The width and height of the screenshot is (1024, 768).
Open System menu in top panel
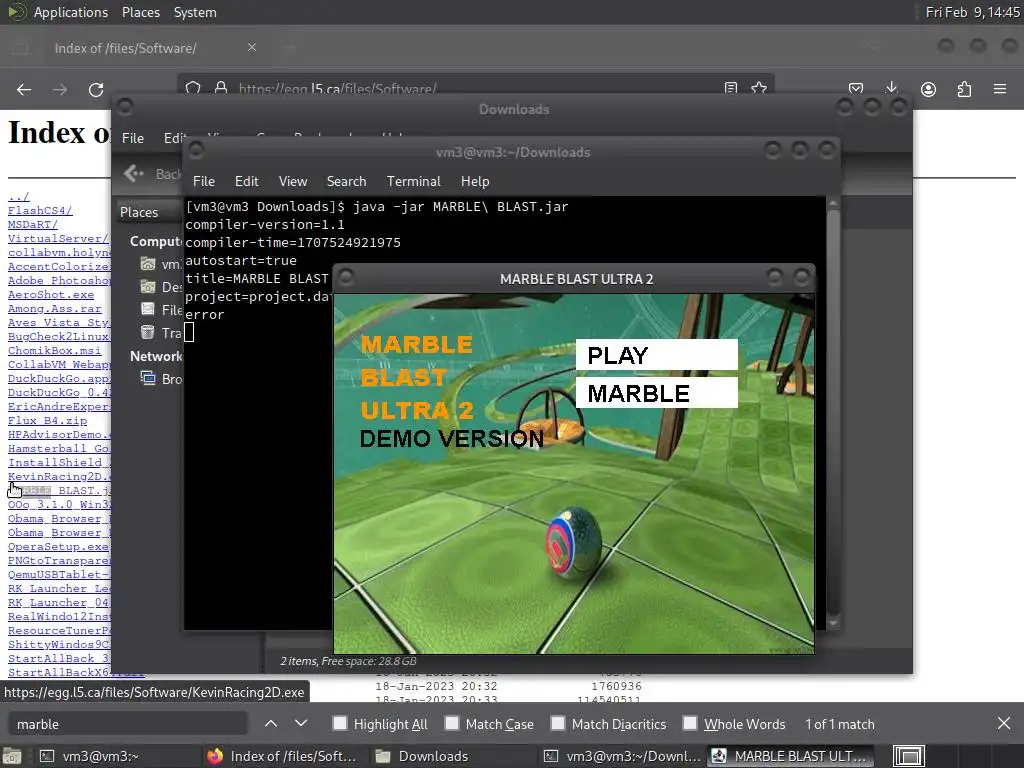[195, 12]
